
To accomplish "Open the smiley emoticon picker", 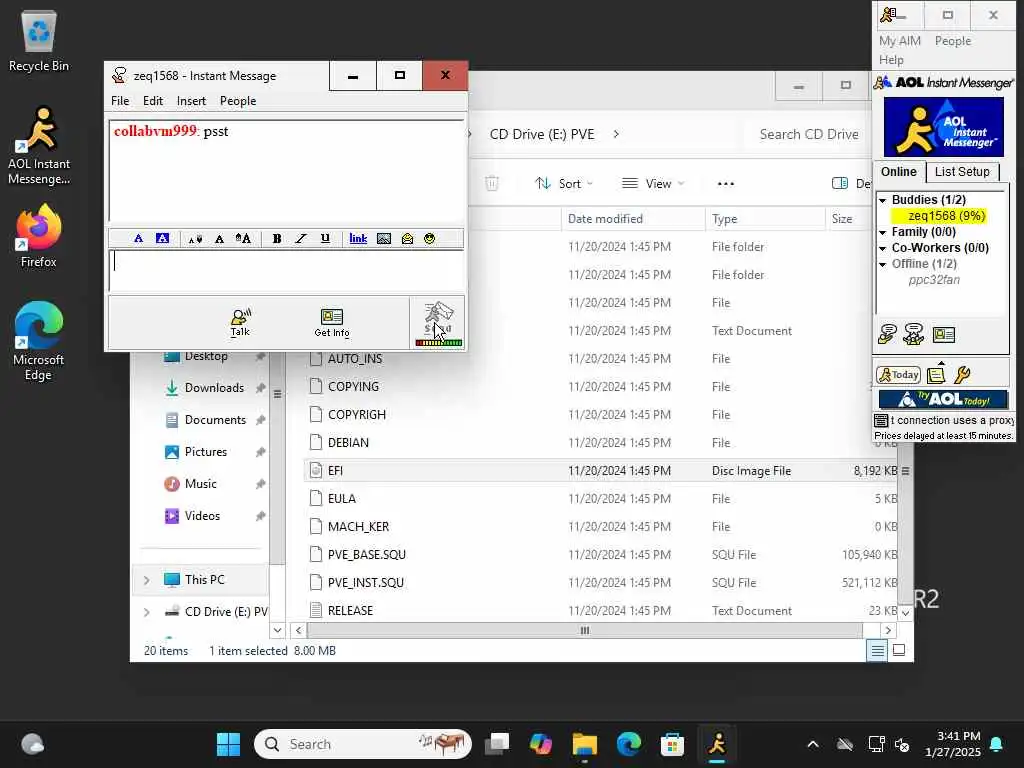I will pyautogui.click(x=429, y=238).
